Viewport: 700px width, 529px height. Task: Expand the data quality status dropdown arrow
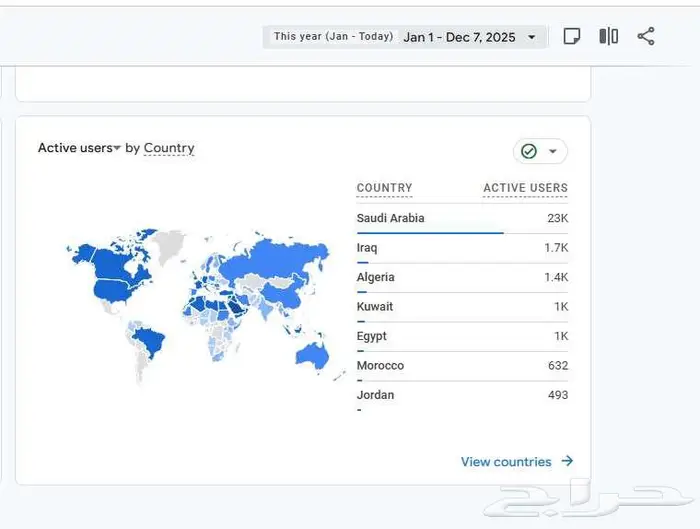(x=552, y=151)
